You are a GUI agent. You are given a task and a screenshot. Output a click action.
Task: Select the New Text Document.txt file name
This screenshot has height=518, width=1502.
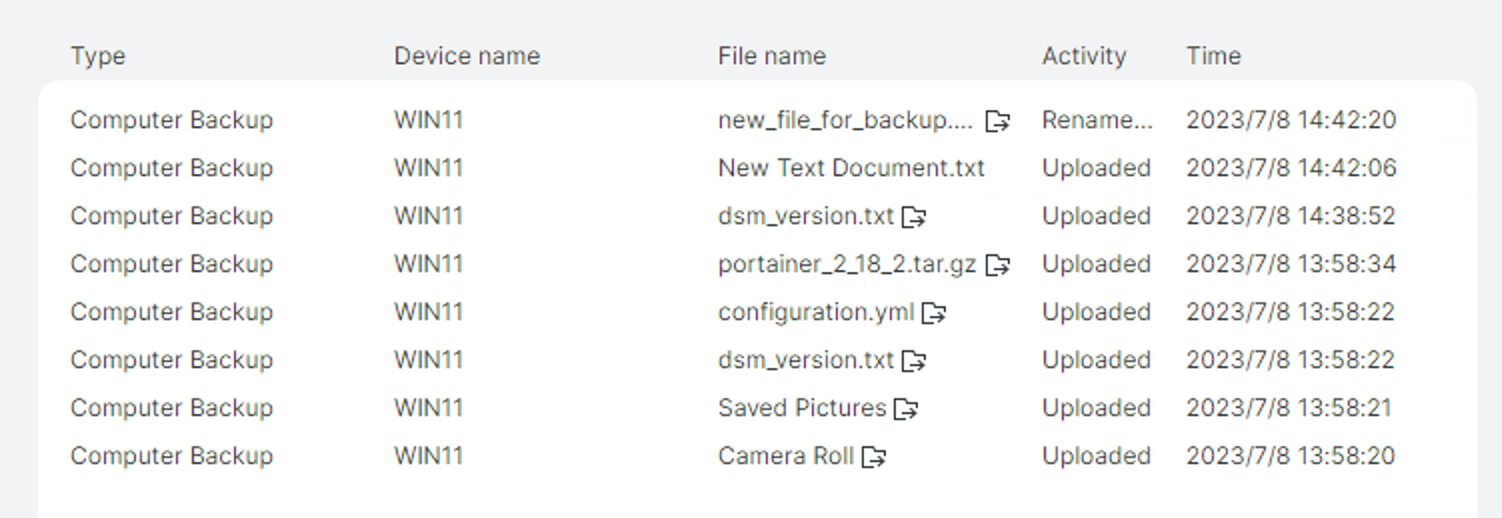[851, 168]
